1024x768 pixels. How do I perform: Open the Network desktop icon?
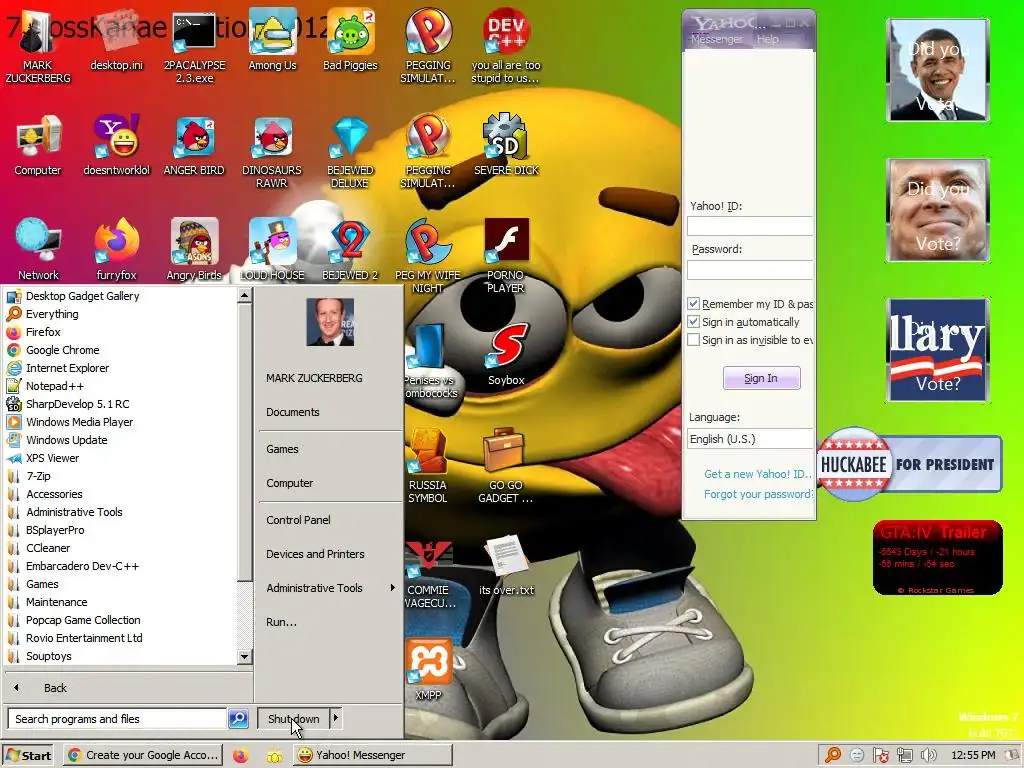coord(38,250)
